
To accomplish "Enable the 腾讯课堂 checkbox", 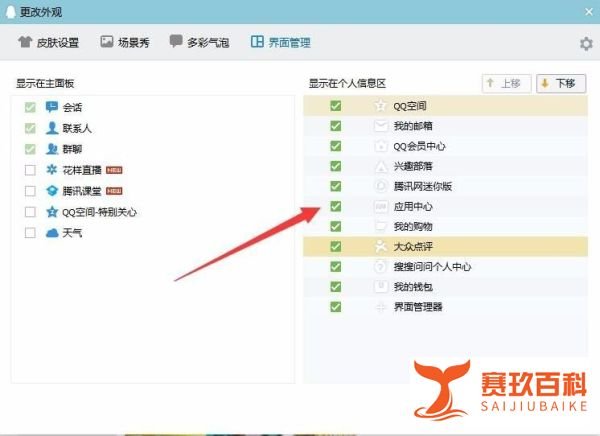I will [x=30, y=191].
